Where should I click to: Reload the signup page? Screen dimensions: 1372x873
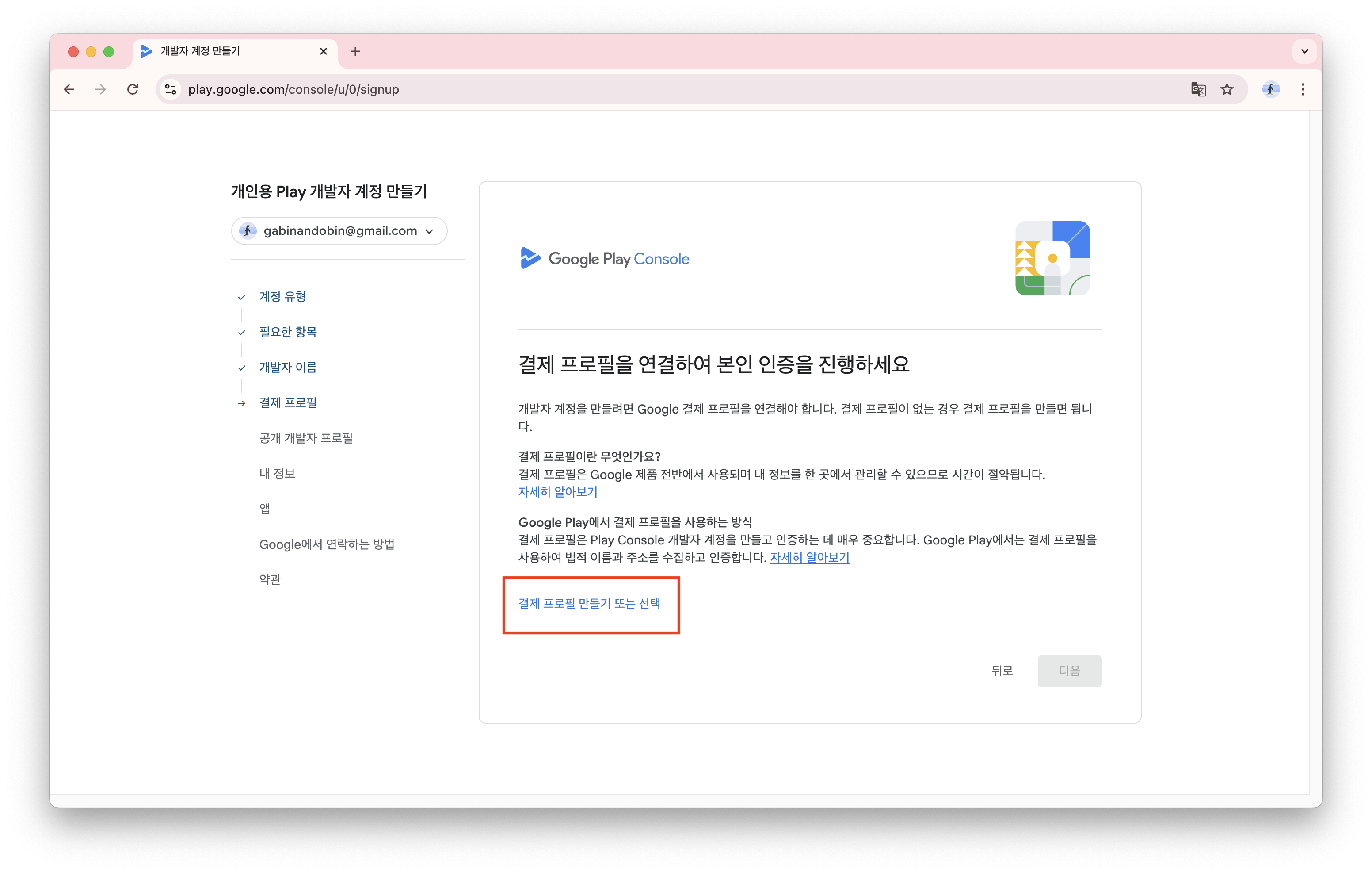(x=133, y=89)
